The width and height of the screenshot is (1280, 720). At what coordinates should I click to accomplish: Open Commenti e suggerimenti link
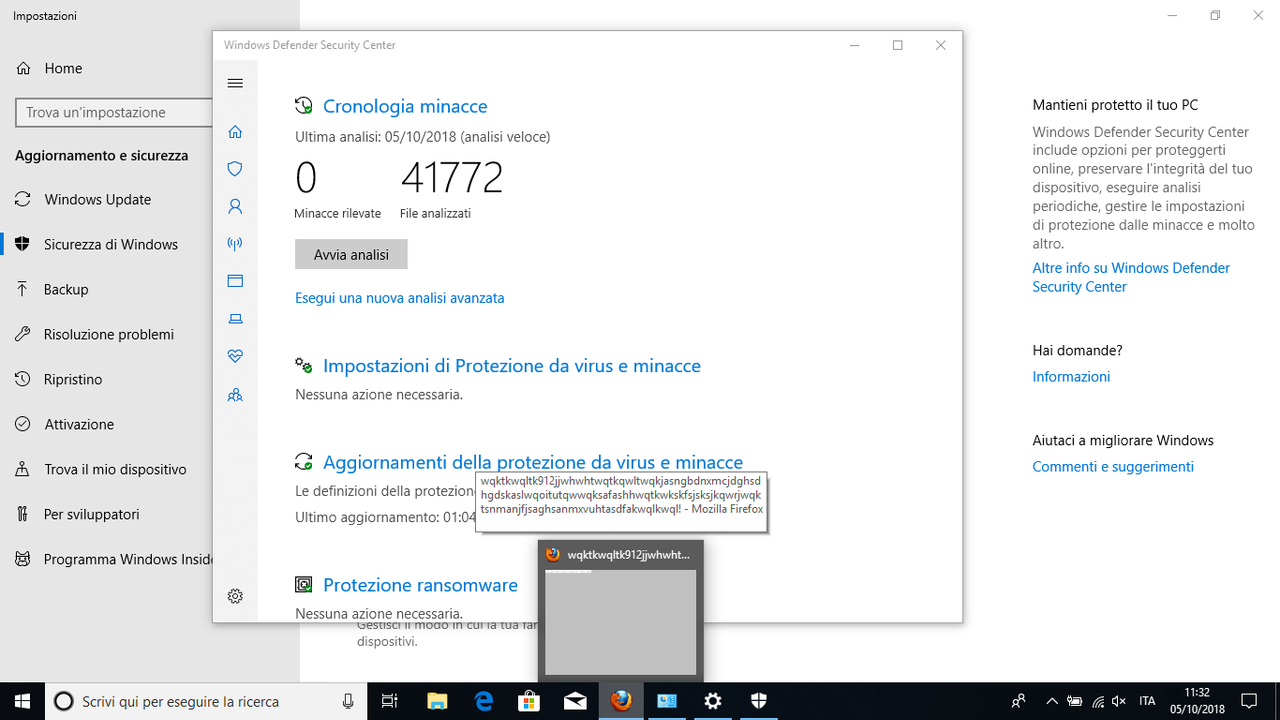click(x=1113, y=467)
